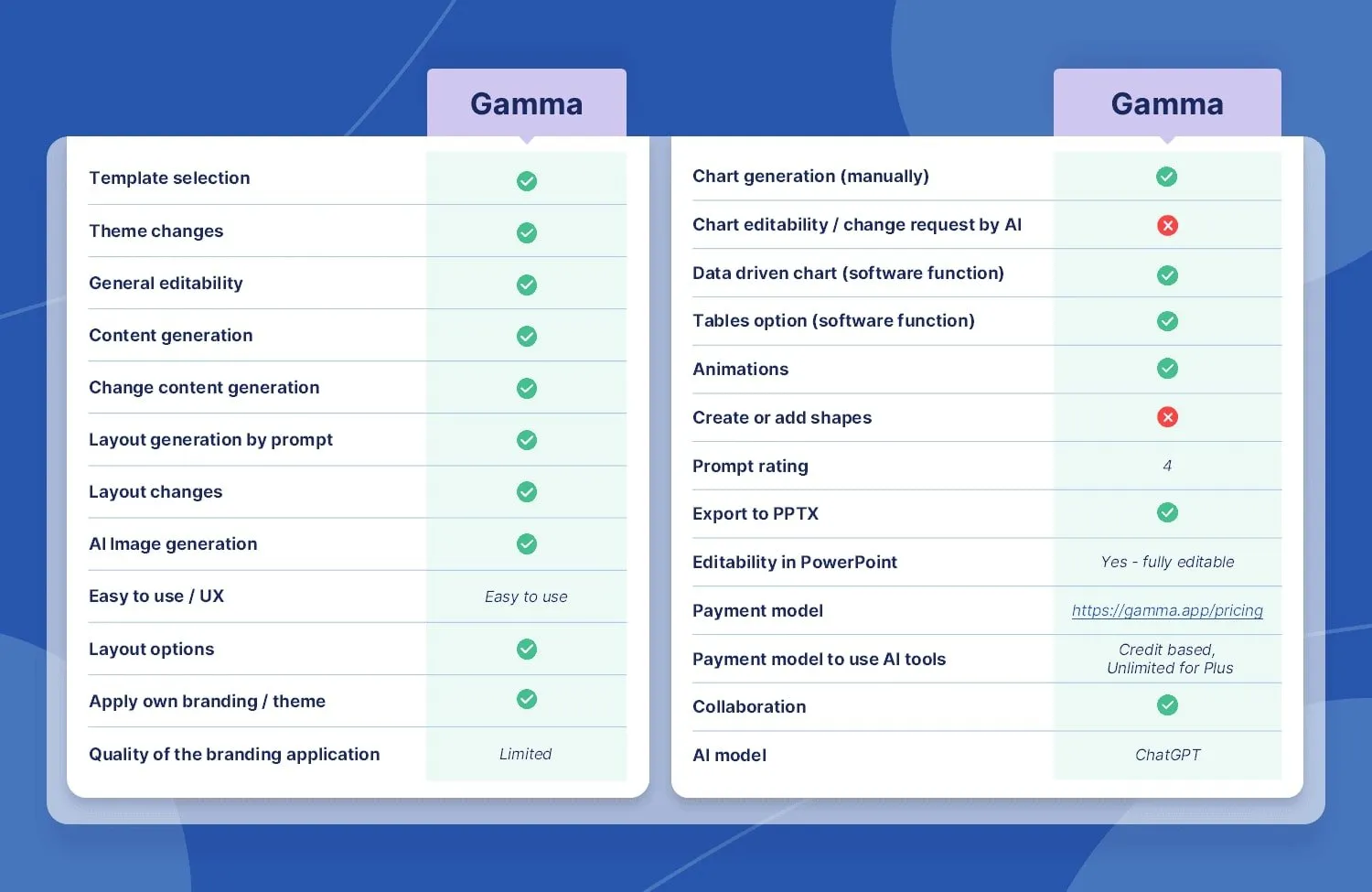
Task: Click checkmark for Apply own branding / theme
Action: [527, 700]
